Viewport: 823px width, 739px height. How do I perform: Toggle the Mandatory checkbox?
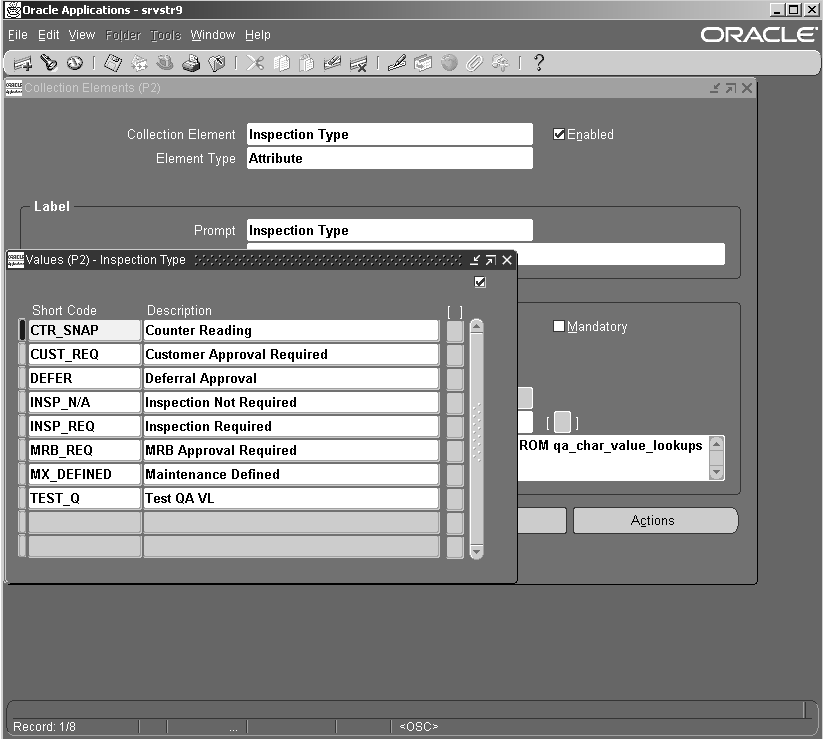coord(559,326)
